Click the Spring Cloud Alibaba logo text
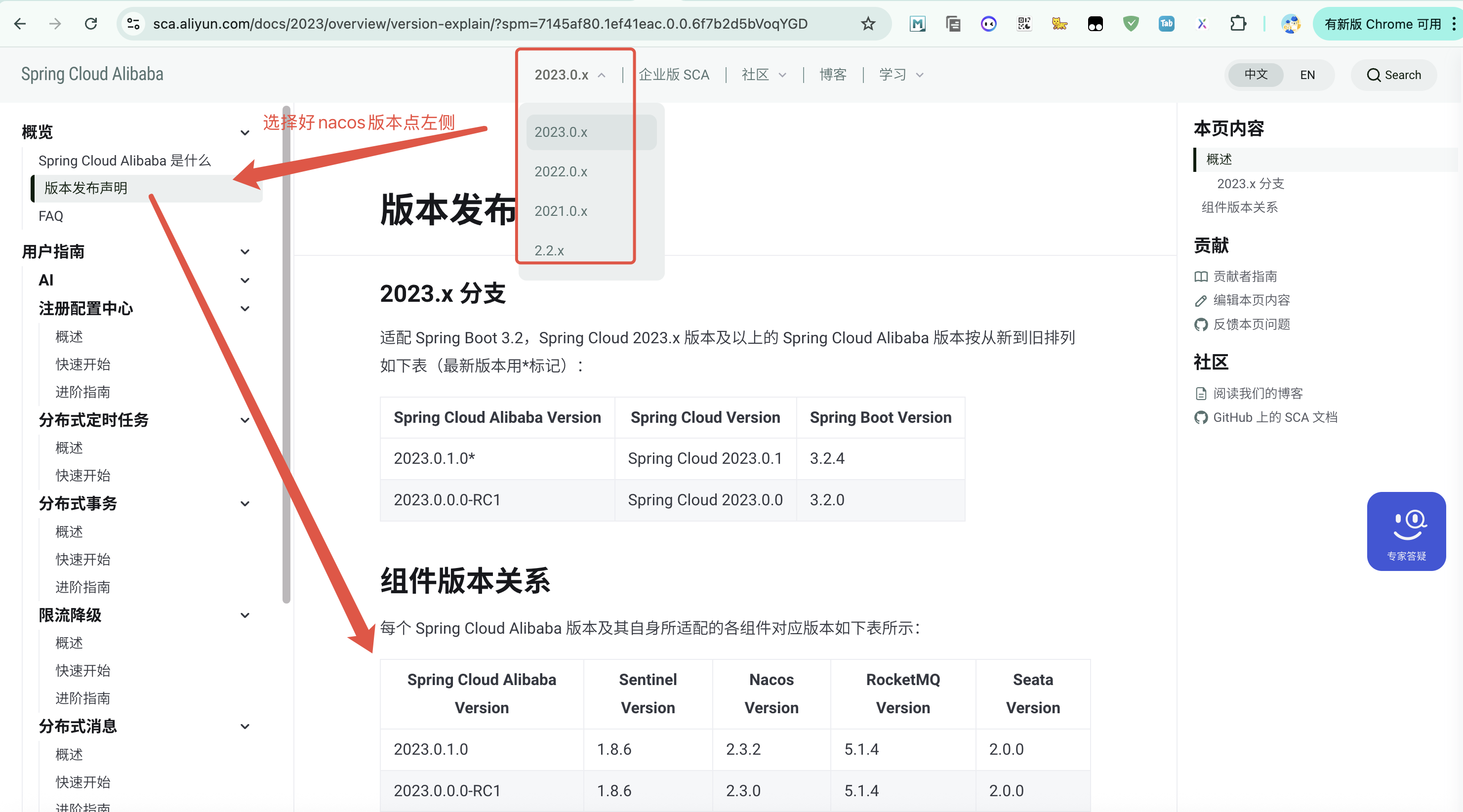 [92, 74]
